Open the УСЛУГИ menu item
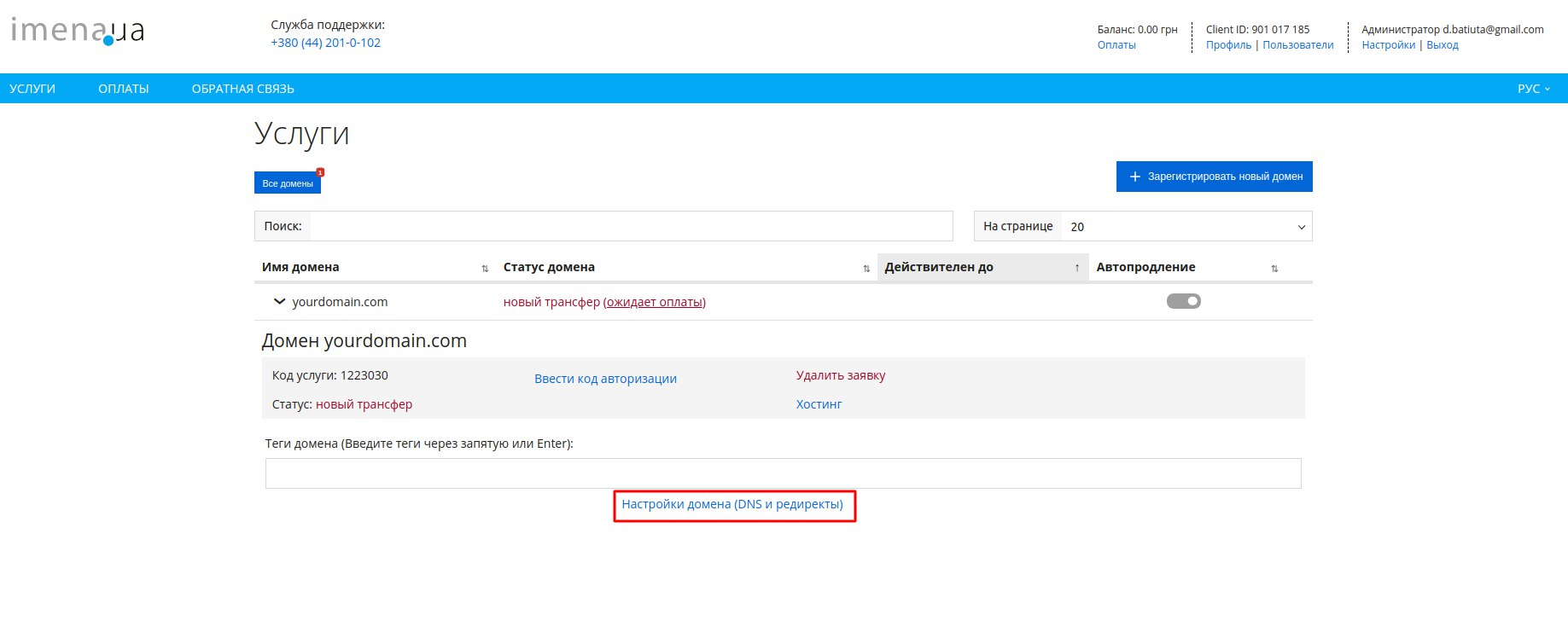This screenshot has height=638, width=1568. (x=32, y=89)
